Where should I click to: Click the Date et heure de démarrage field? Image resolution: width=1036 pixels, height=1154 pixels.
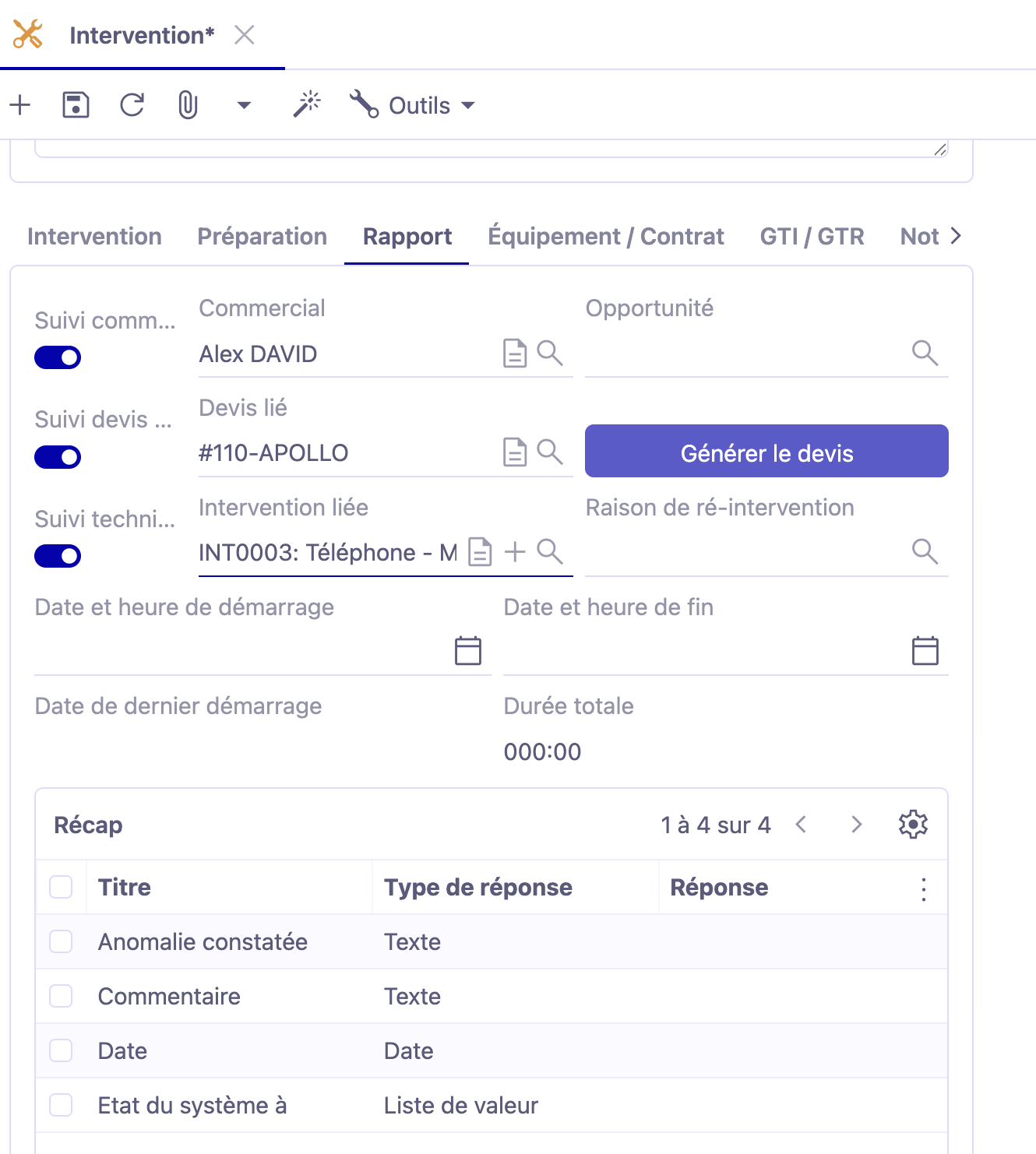point(241,651)
